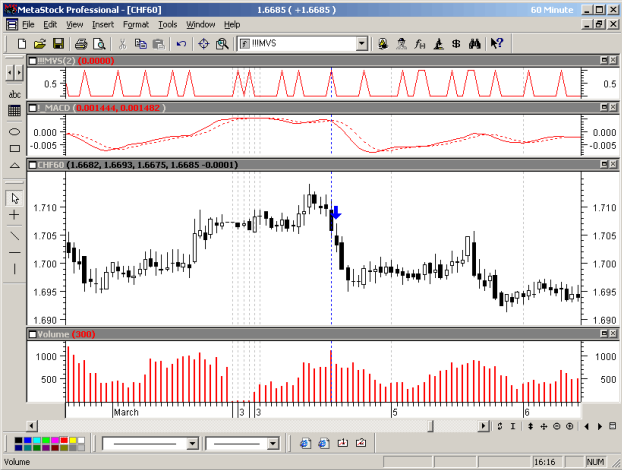Close the Volume inner panel
This screenshot has width=622, height=470.
tap(613, 334)
